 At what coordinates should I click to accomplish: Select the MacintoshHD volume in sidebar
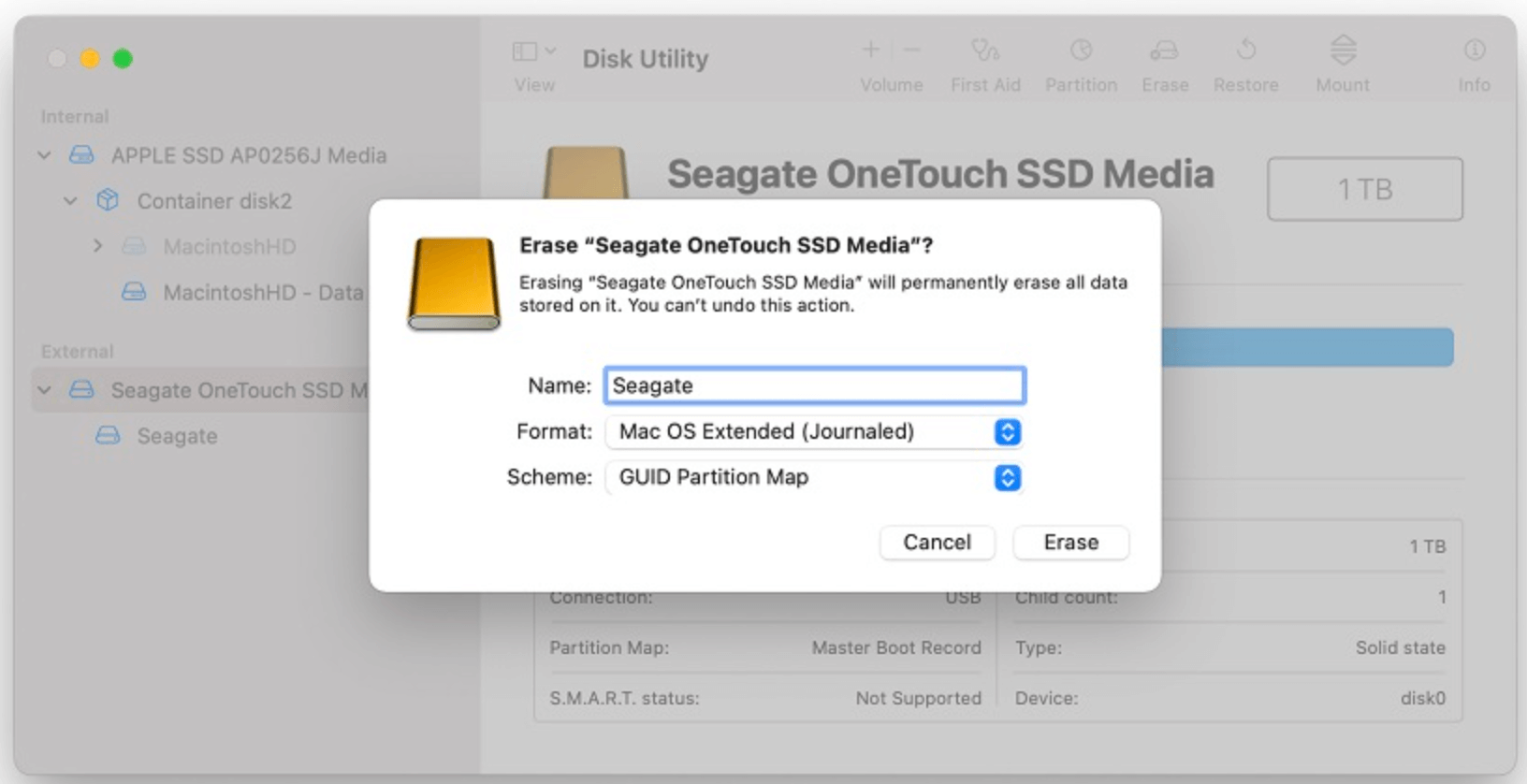pyautogui.click(x=229, y=247)
